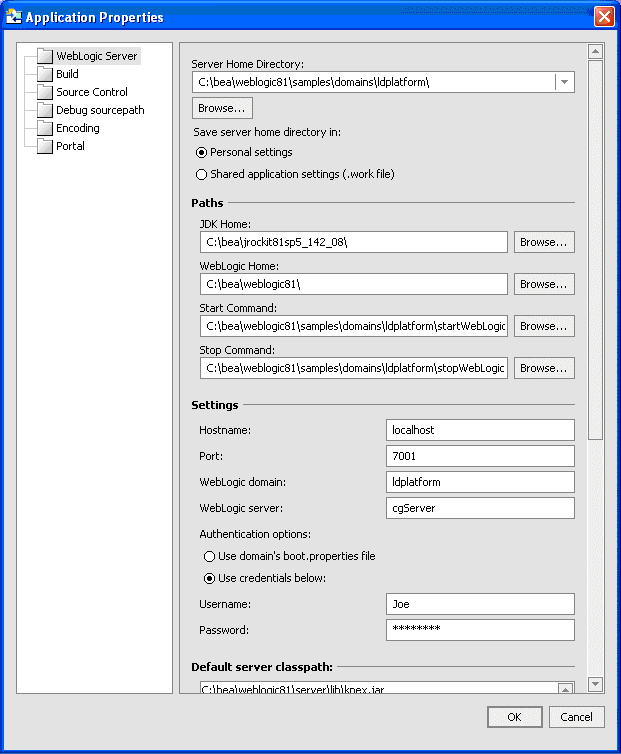The width and height of the screenshot is (621, 754).
Task: Click the WebLogic server field cgServer
Action: point(480,508)
